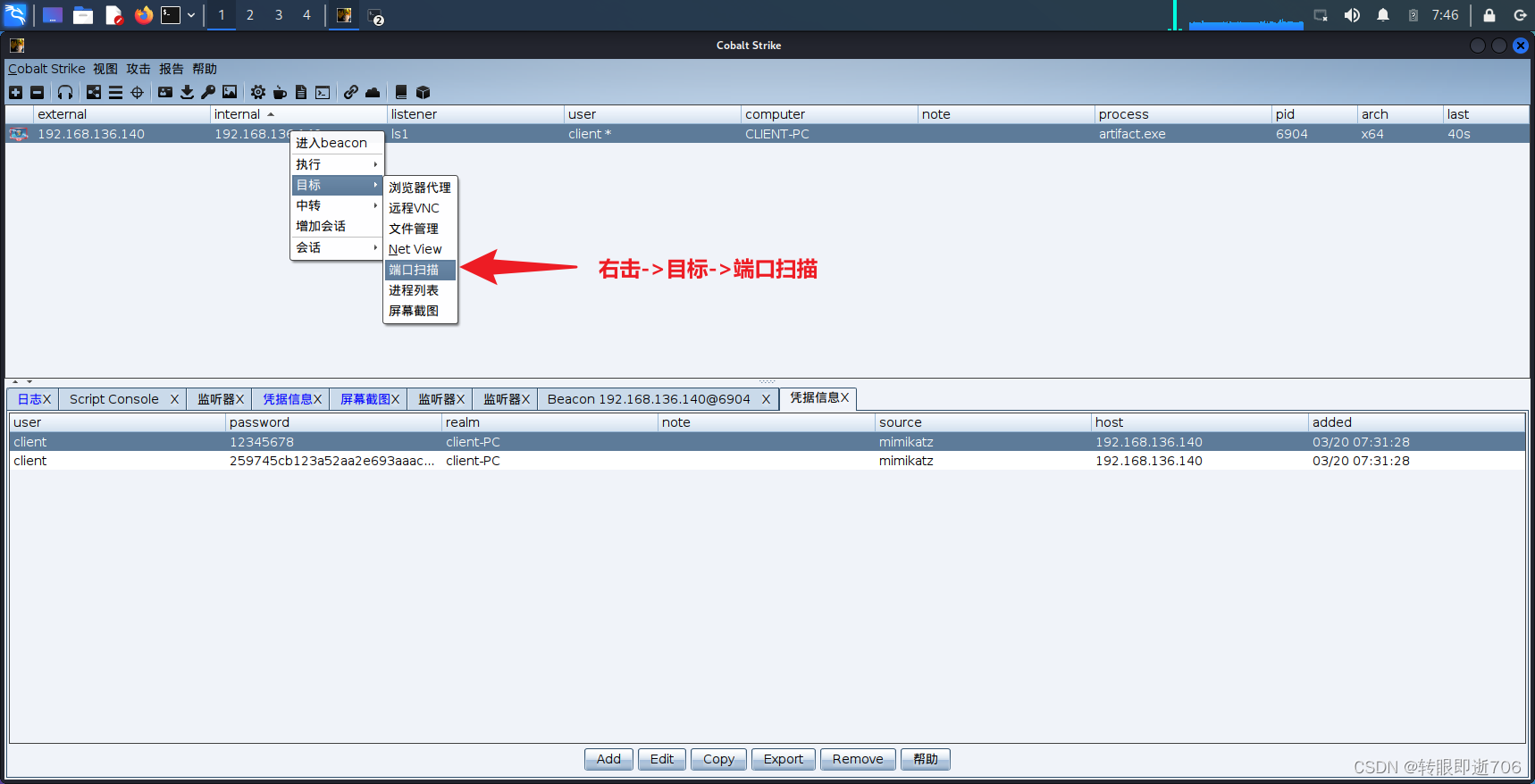Select credential row with password 12345678
Image resolution: width=1535 pixels, height=784 pixels.
coord(767,442)
